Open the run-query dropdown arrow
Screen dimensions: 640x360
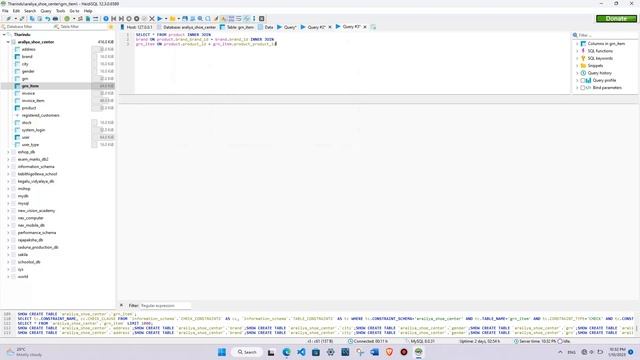point(166,19)
